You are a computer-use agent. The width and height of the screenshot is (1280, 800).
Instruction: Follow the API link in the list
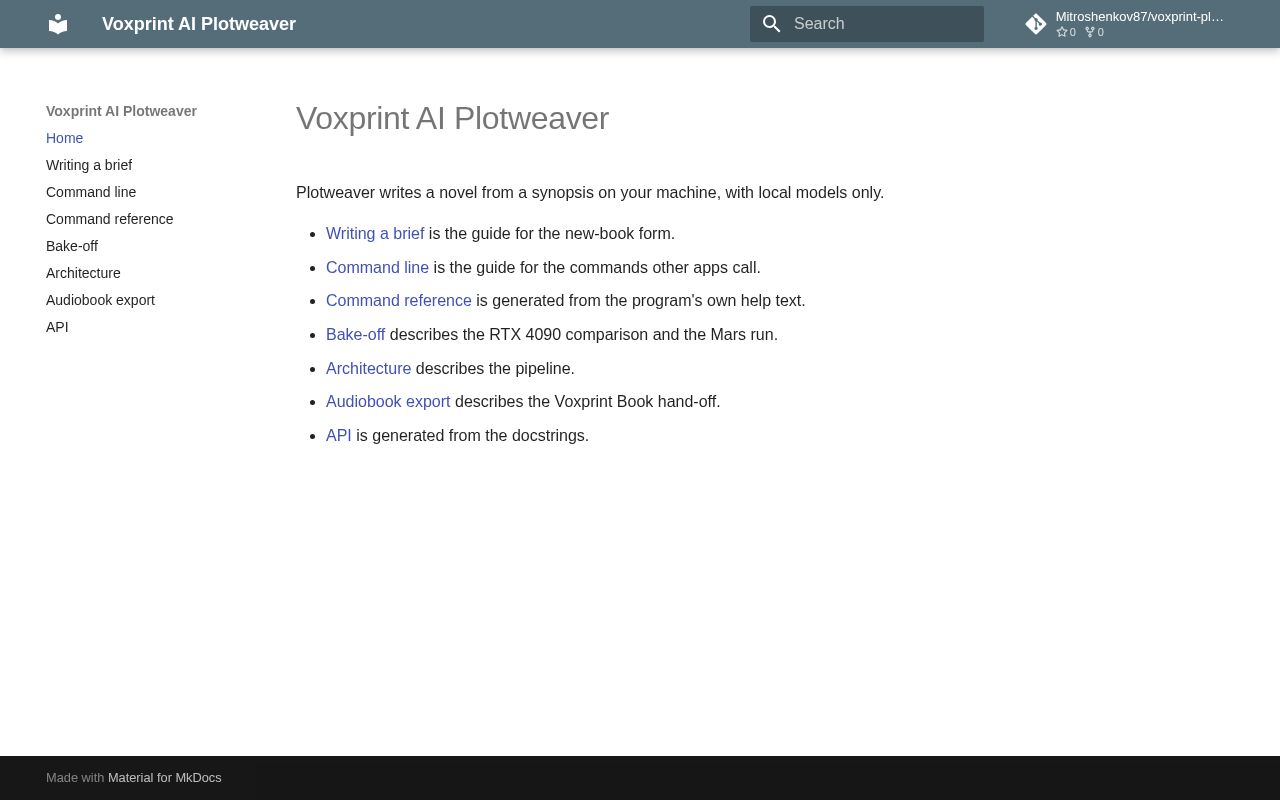click(339, 436)
